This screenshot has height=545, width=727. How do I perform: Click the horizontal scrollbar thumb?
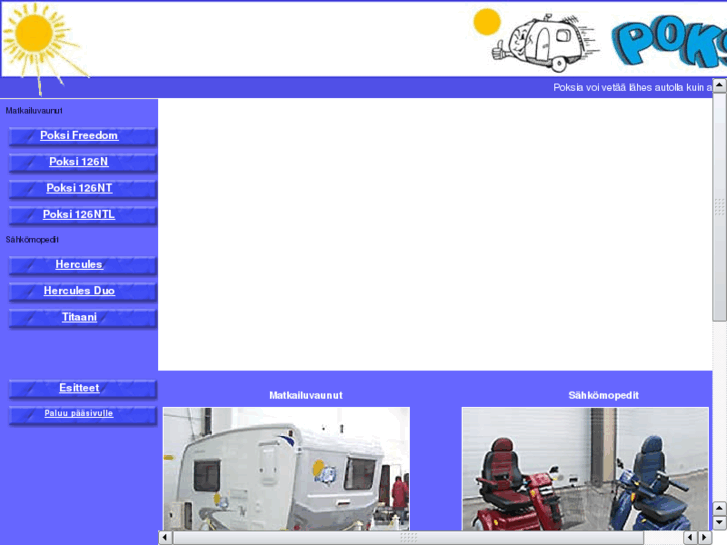click(408, 538)
